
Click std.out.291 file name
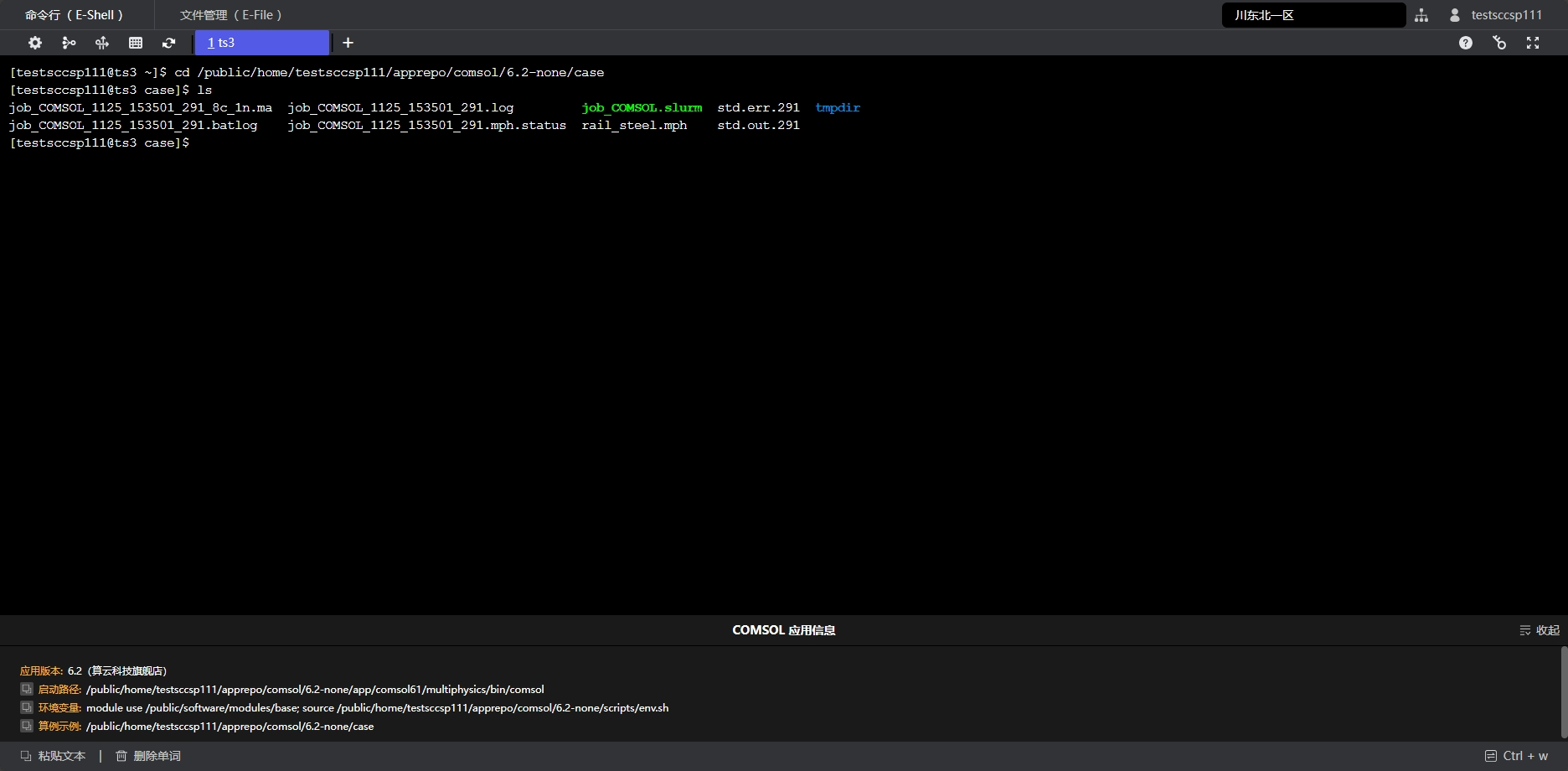coord(758,125)
